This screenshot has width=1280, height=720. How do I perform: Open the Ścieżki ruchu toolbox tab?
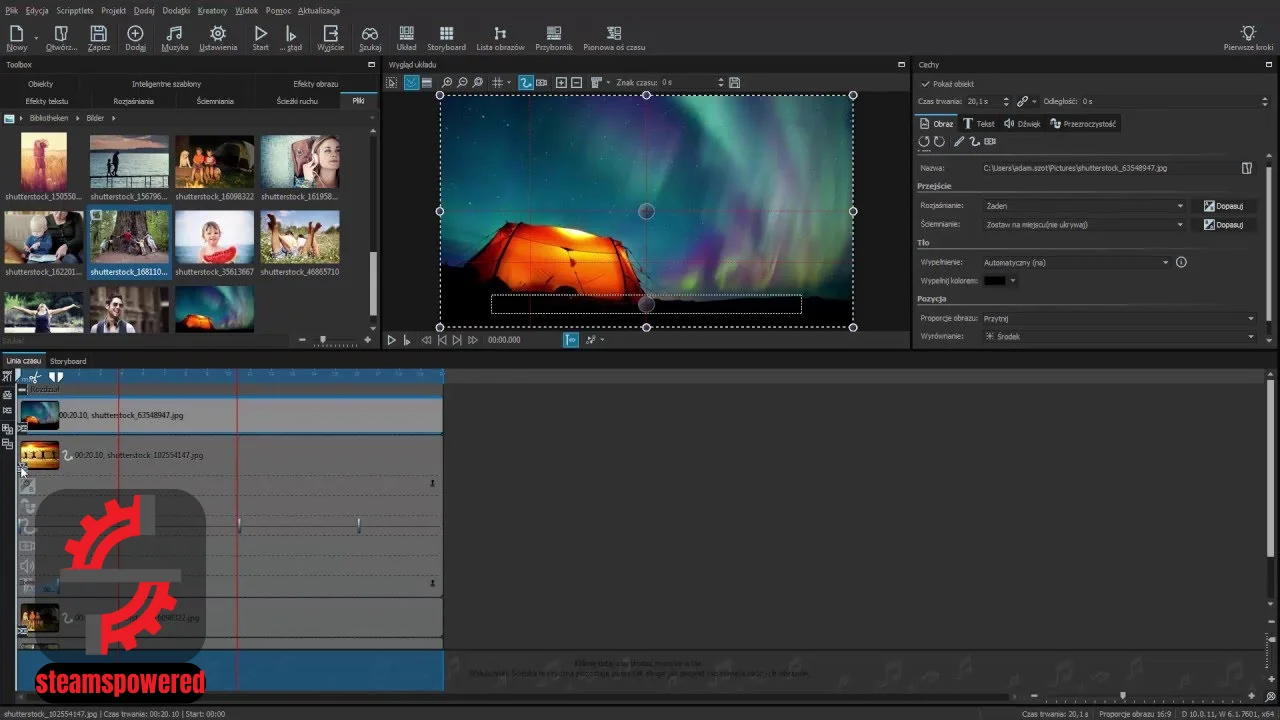coord(298,101)
